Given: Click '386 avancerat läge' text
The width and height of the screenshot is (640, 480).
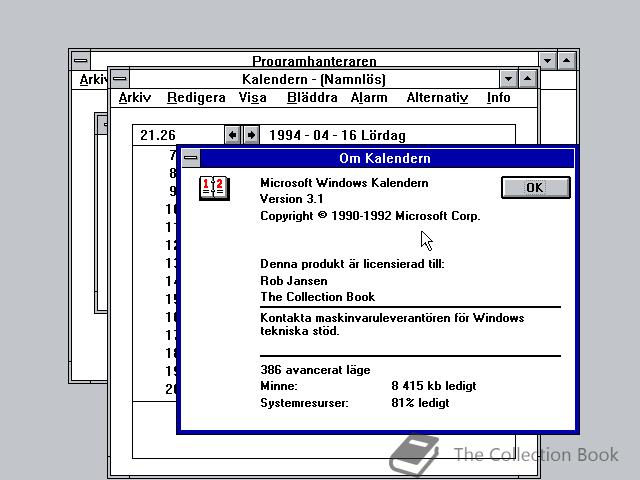Looking at the screenshot, I should pos(316,370).
